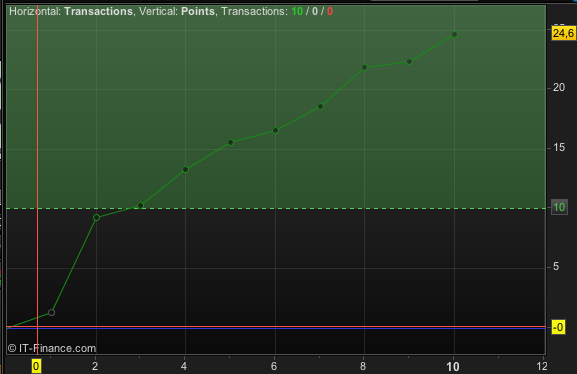The width and height of the screenshot is (577, 374).
Task: Click the 8 label on horizontal axis
Action: coord(363,366)
